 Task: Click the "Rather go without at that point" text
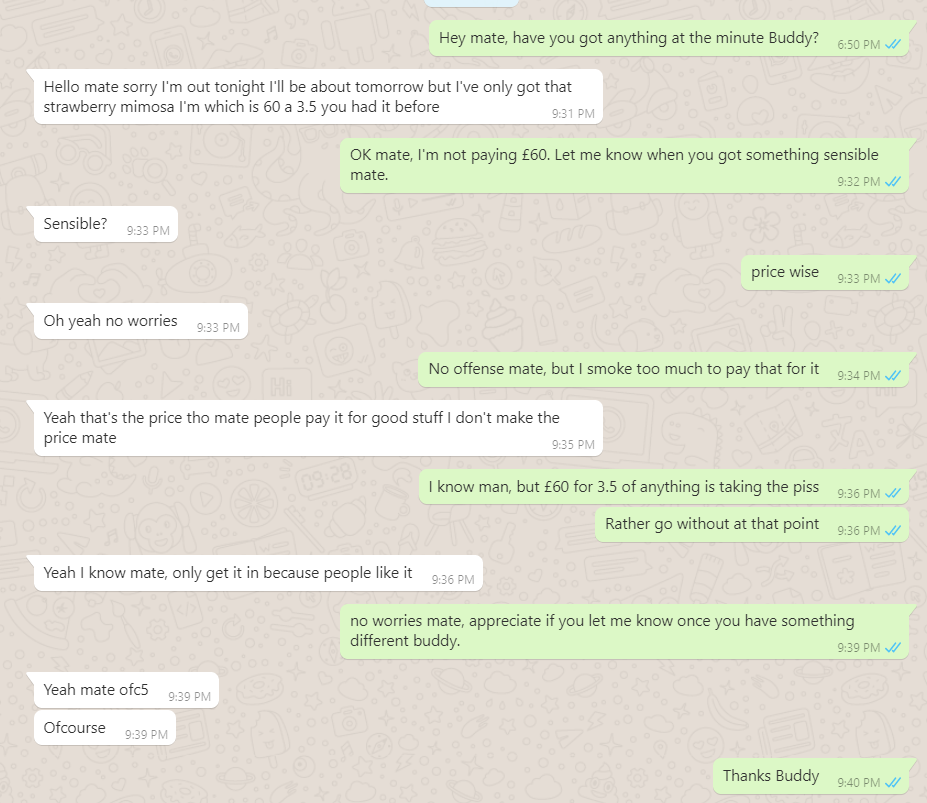712,524
